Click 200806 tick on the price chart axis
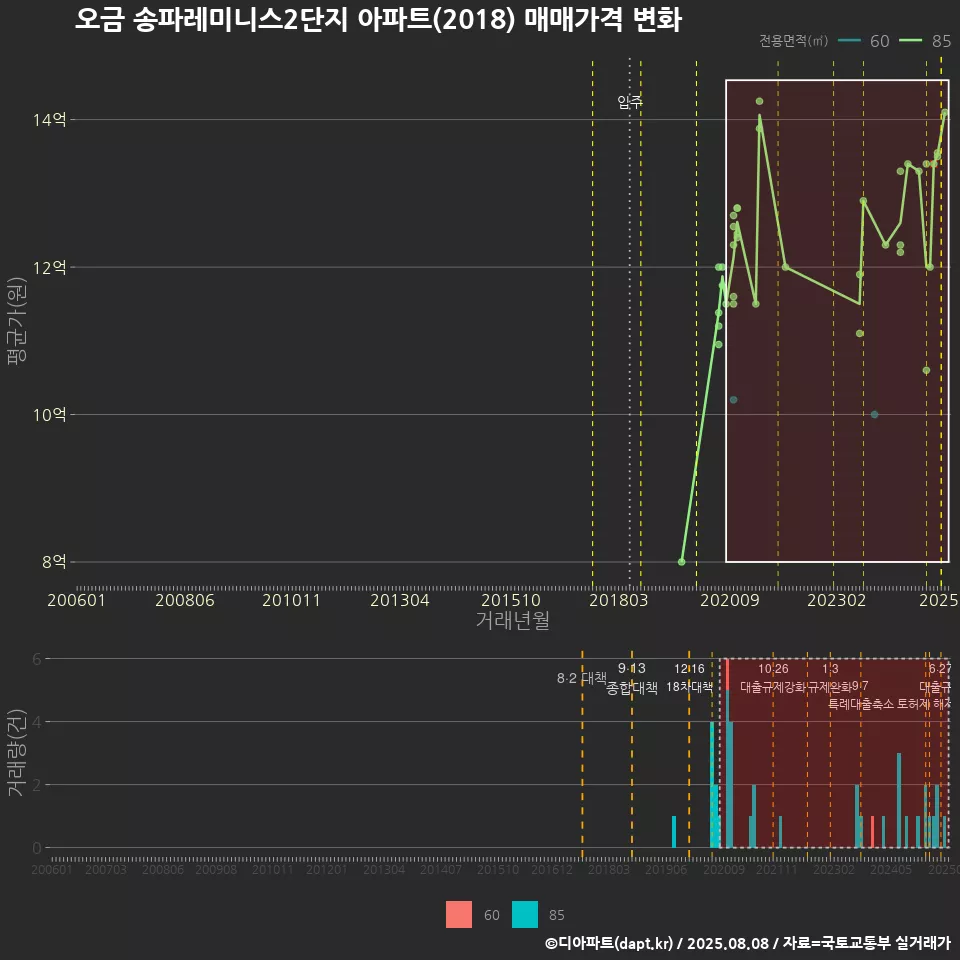 pos(185,600)
